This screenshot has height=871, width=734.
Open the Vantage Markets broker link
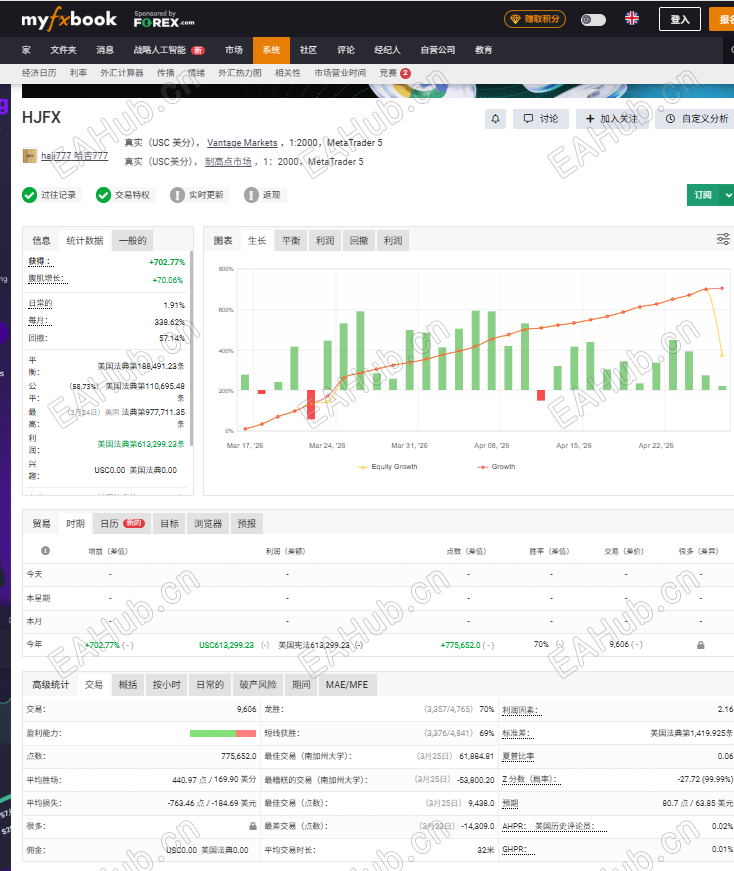pos(242,143)
